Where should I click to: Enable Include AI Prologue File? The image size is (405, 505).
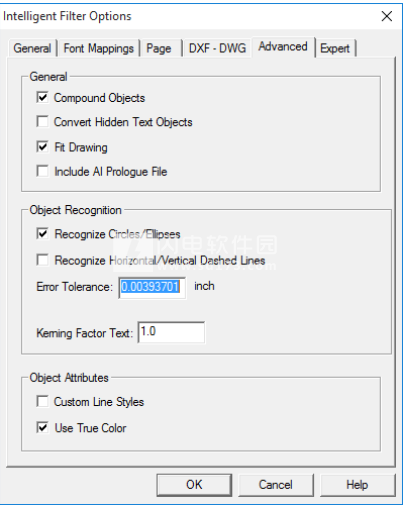click(42, 171)
